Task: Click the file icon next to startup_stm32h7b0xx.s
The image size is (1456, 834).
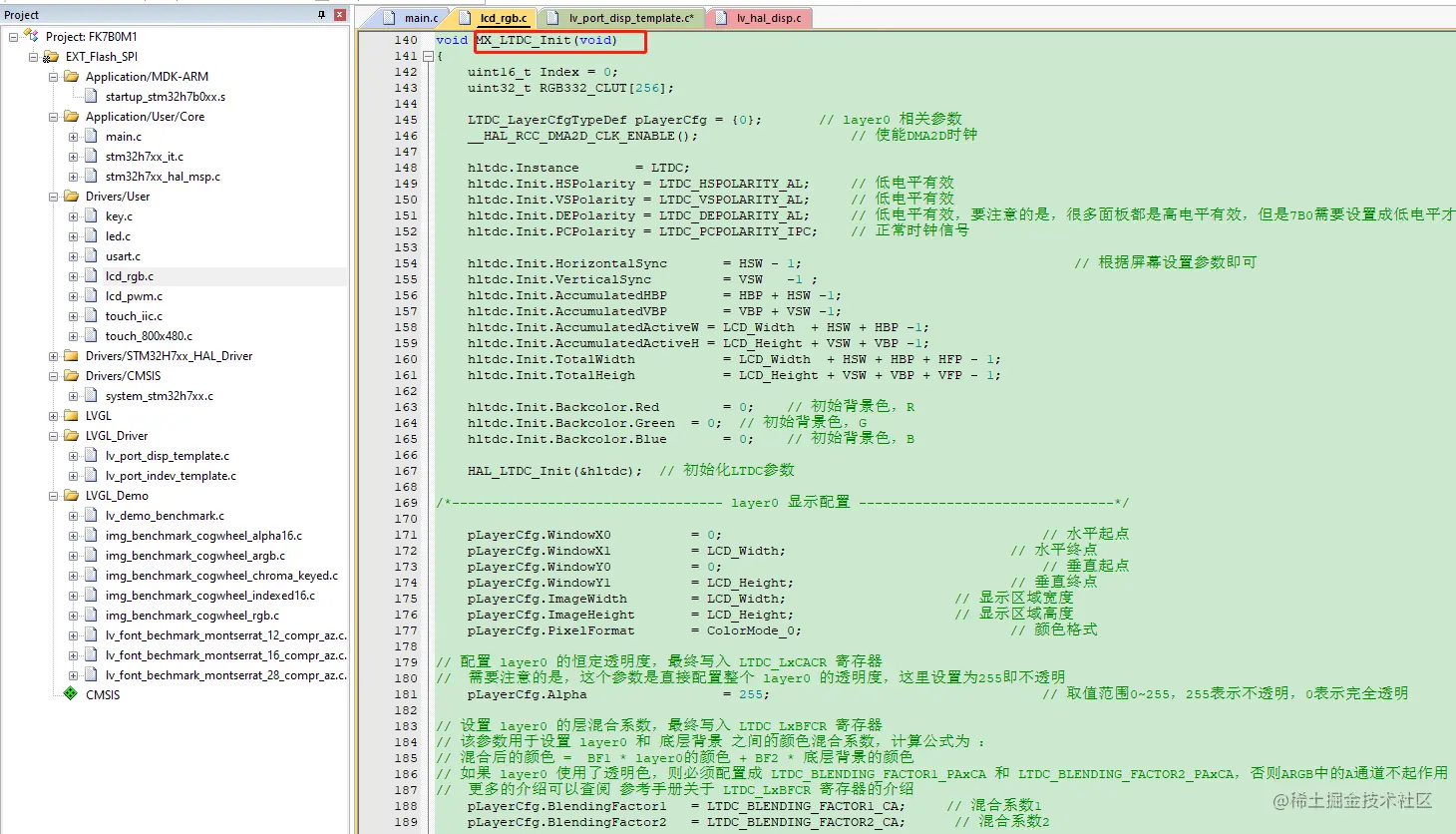Action: click(x=91, y=97)
